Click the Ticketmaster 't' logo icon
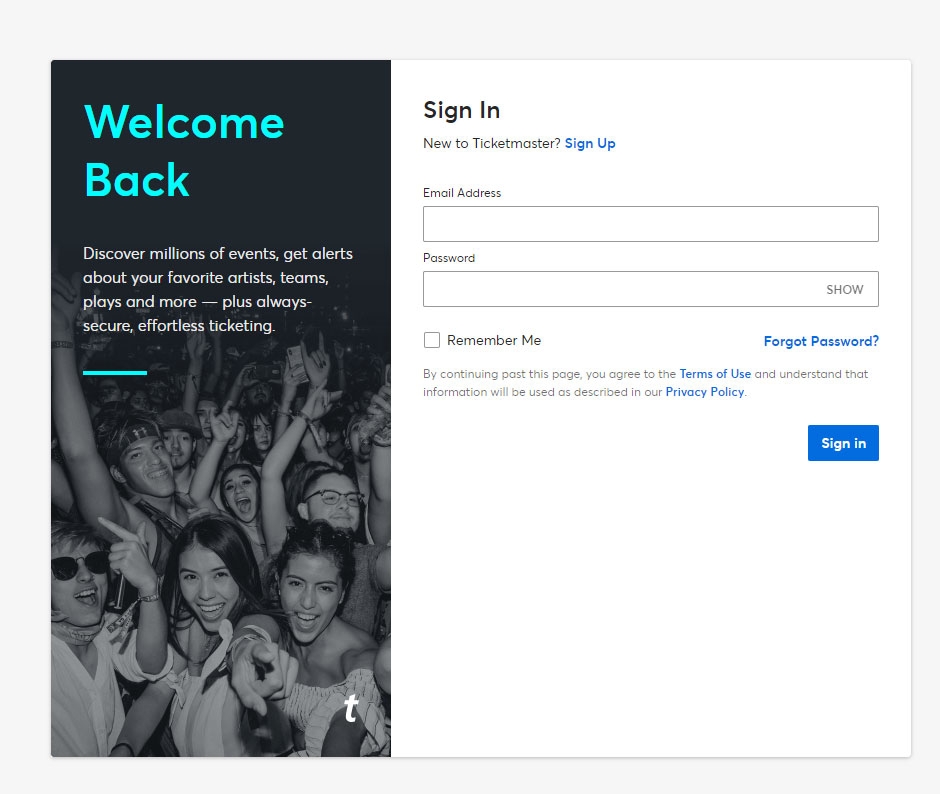 pos(351,708)
